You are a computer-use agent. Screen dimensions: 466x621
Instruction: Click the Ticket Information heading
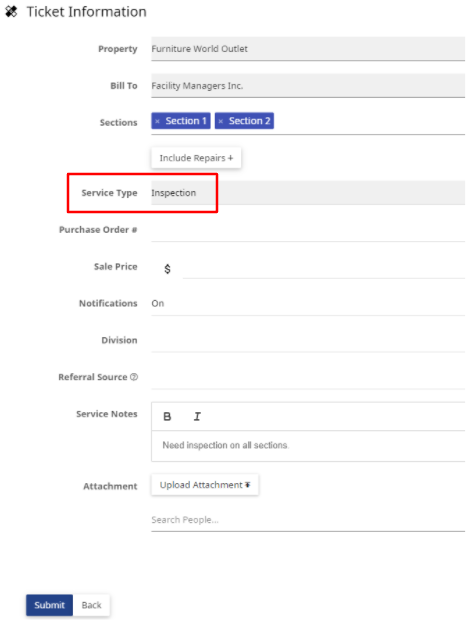coord(86,12)
